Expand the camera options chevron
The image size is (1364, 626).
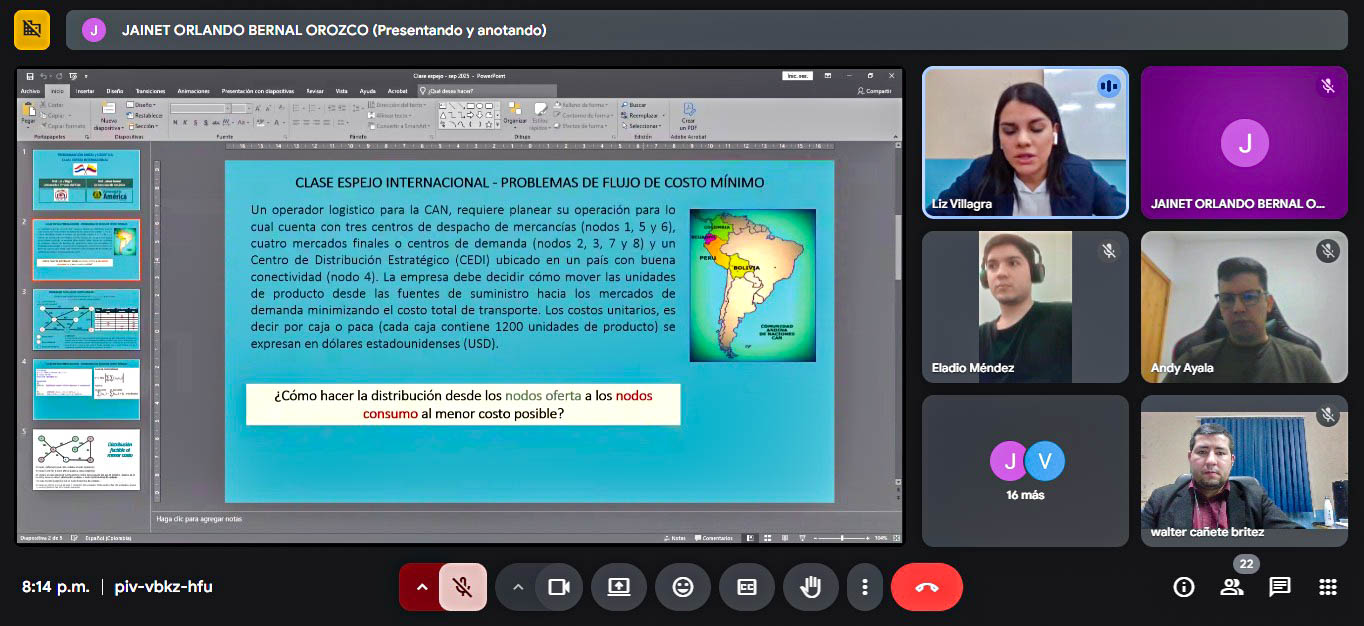(518, 587)
